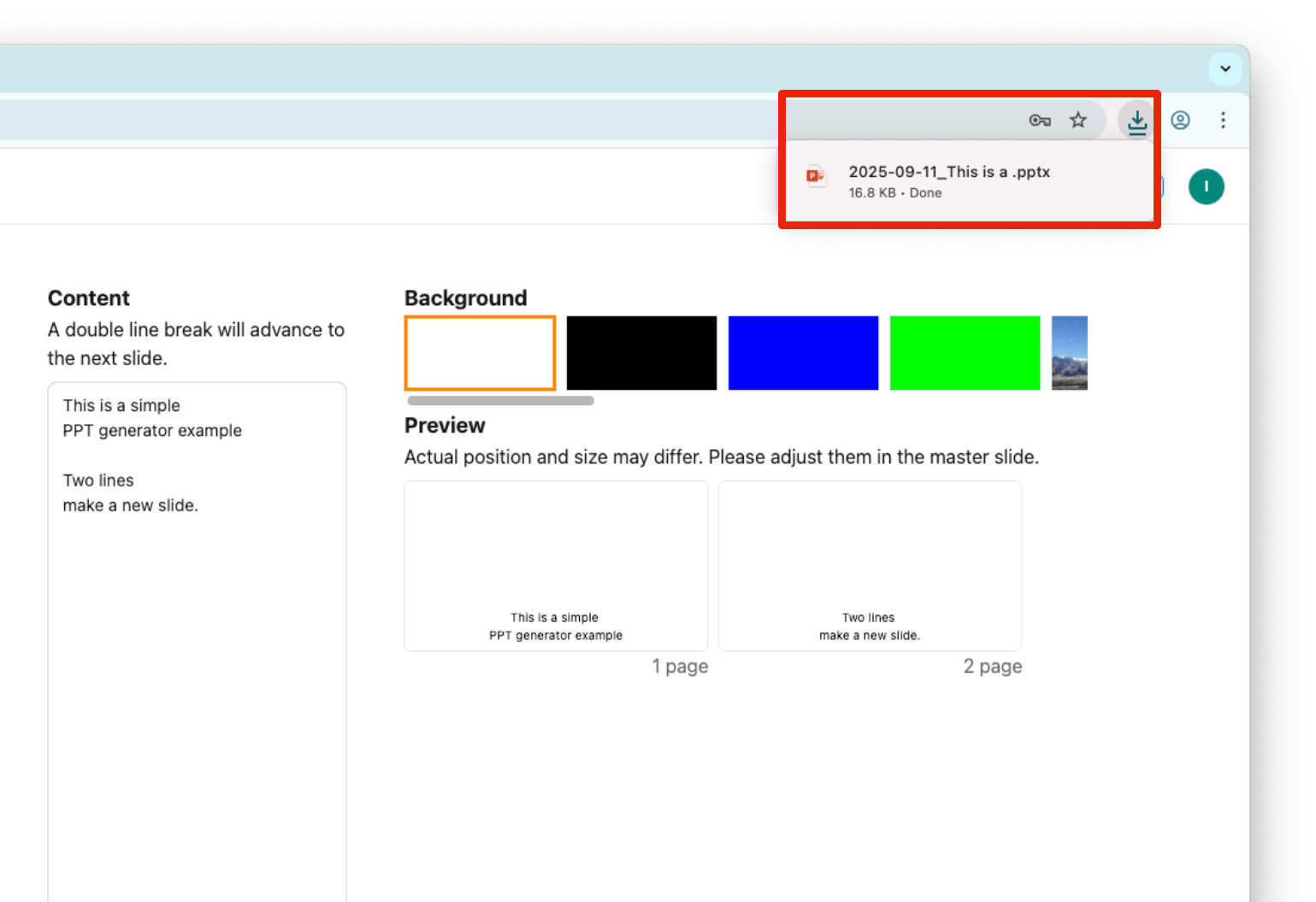1316x902 pixels.
Task: Click the second slide preview
Action: (870, 566)
